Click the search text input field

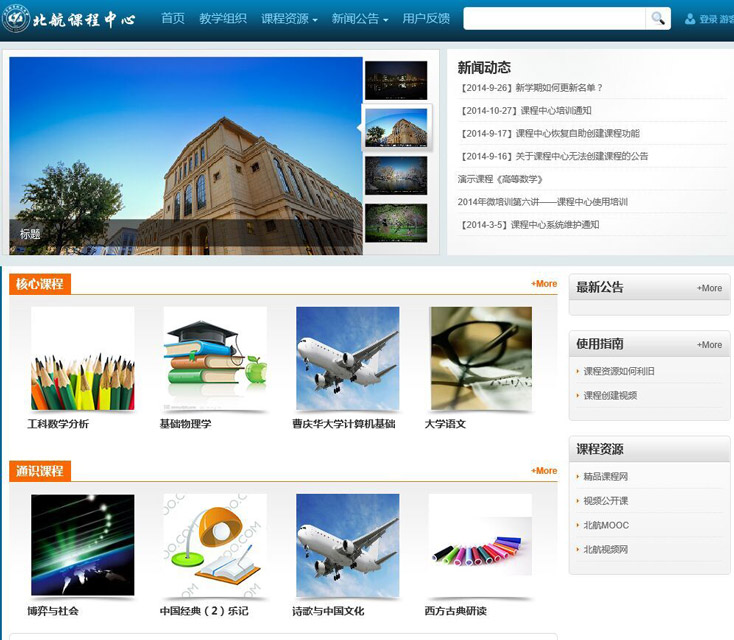(554, 18)
